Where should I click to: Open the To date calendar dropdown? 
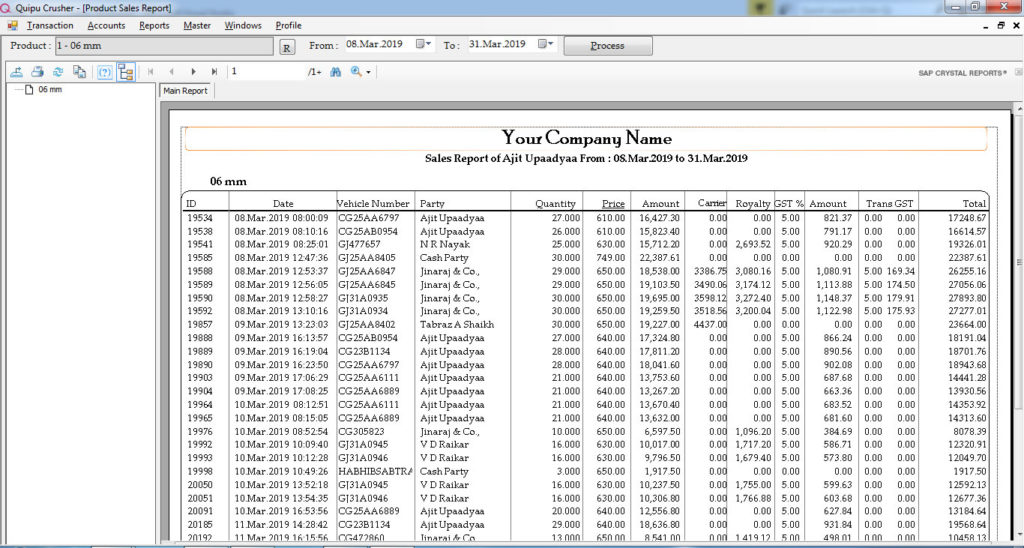click(x=546, y=45)
